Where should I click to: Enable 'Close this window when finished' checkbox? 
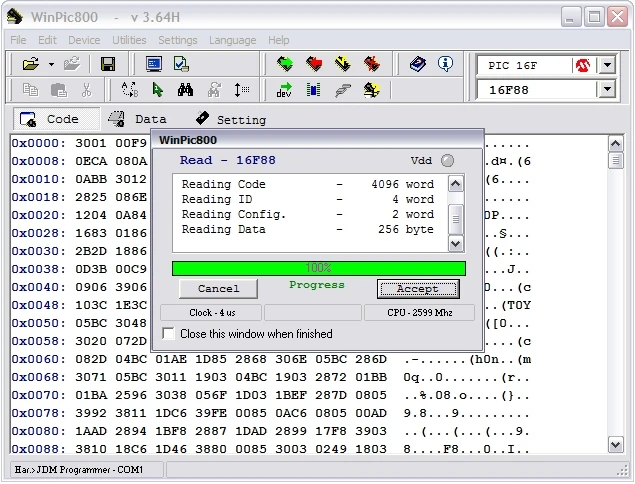168,333
